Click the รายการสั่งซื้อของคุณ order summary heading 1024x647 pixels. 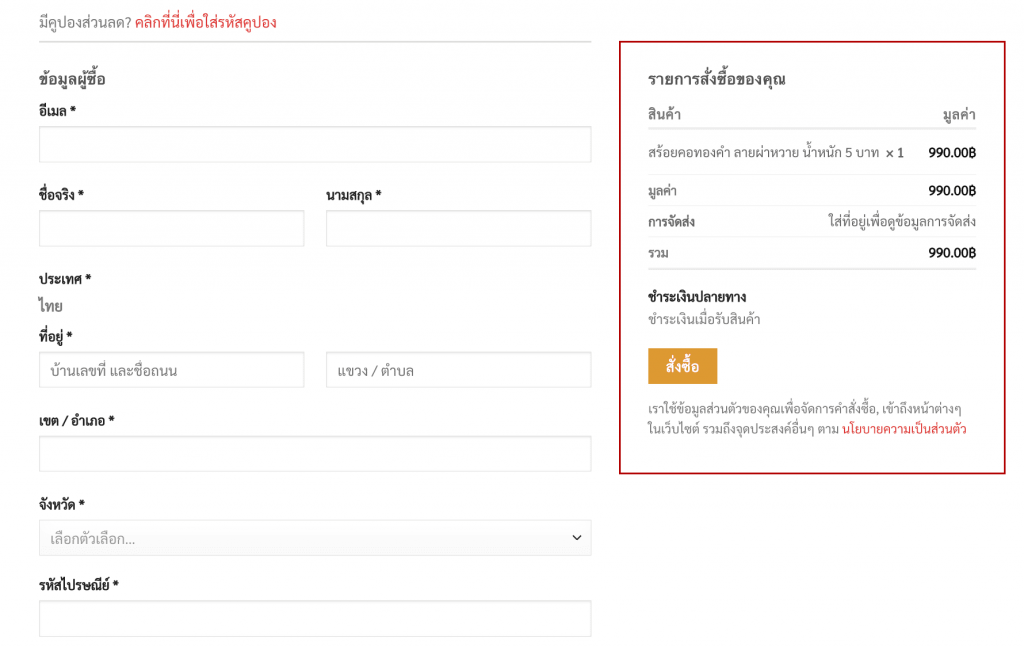point(716,79)
